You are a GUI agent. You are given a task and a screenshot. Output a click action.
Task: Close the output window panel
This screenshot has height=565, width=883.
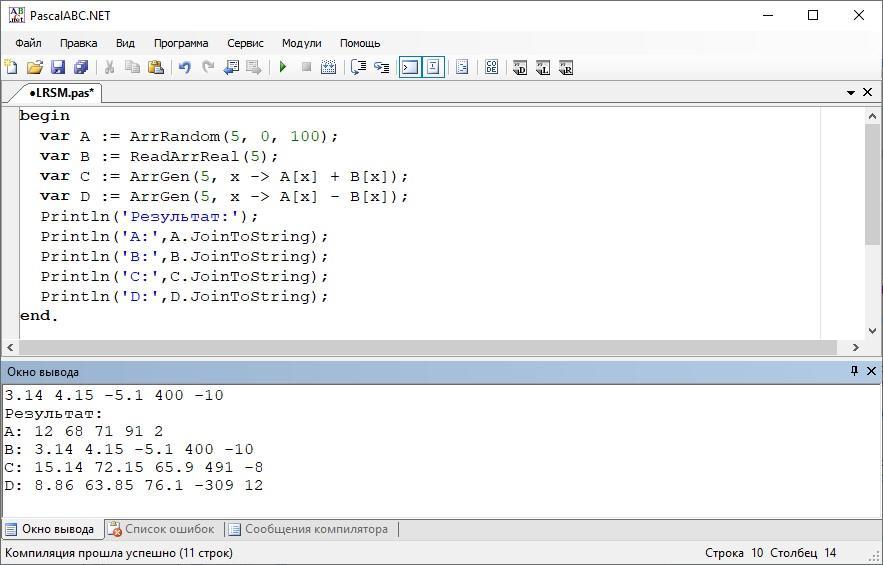(x=871, y=371)
